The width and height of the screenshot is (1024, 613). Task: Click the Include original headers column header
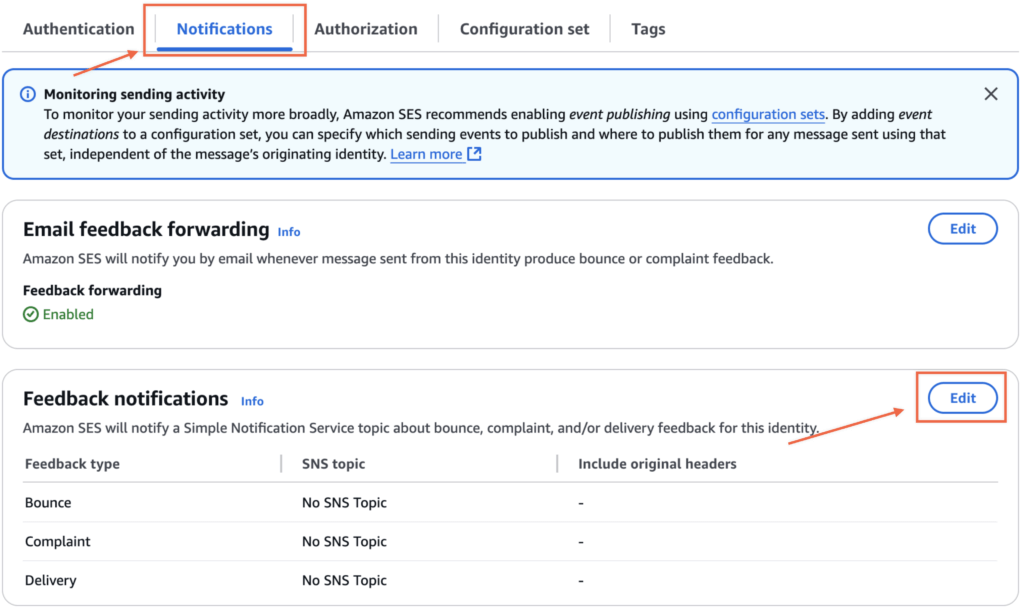(x=657, y=464)
